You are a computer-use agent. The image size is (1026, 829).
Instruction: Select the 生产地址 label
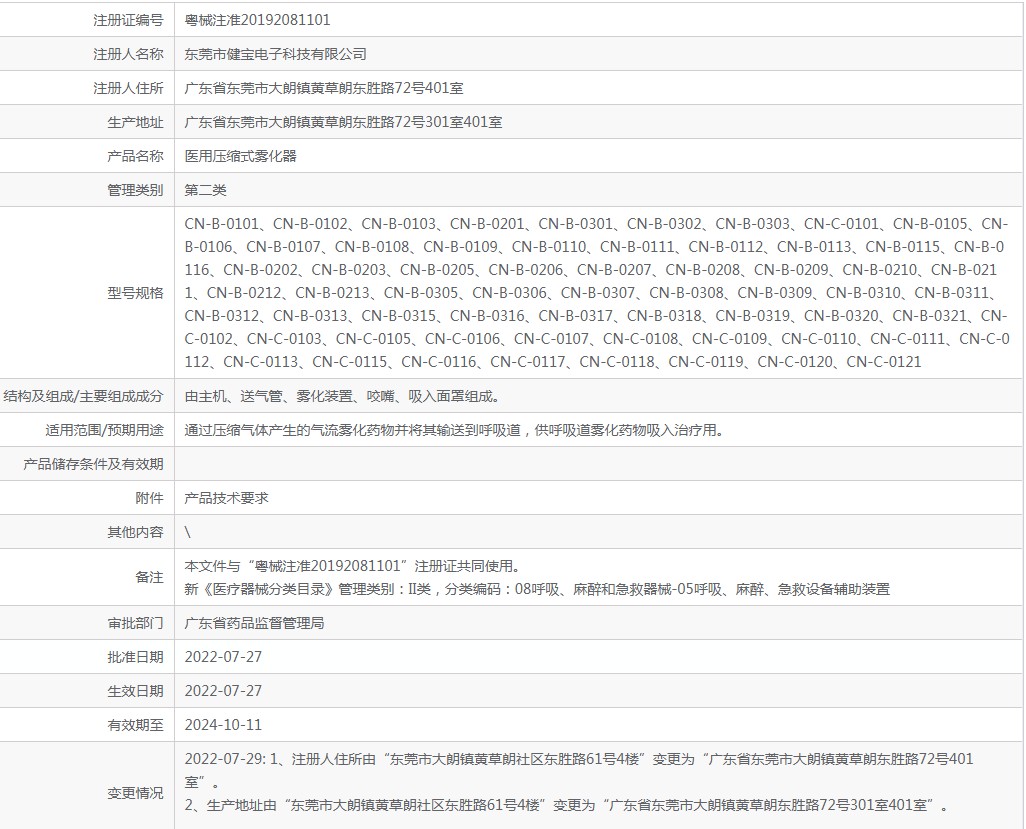(x=135, y=122)
